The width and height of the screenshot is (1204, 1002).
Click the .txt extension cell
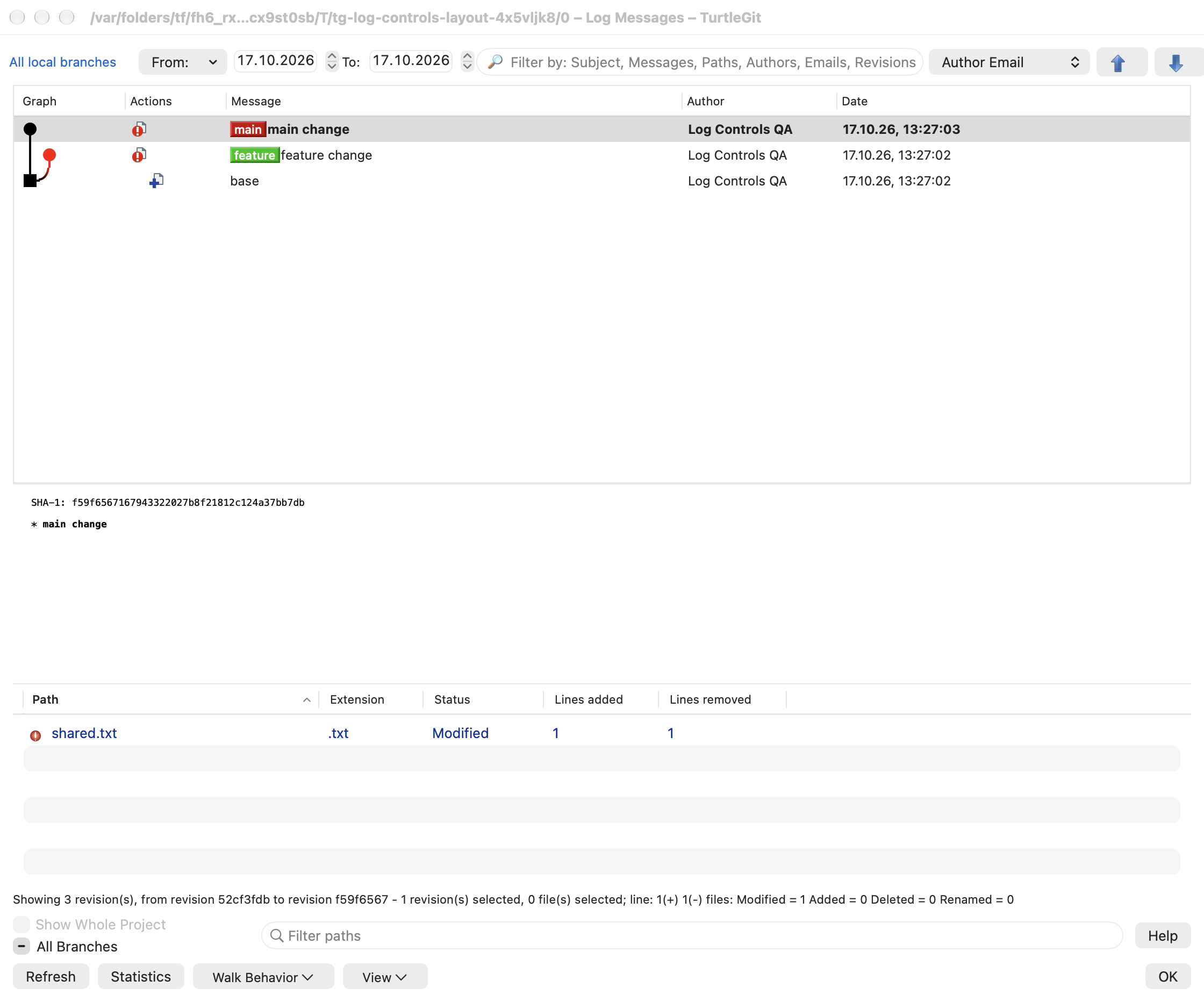[338, 733]
